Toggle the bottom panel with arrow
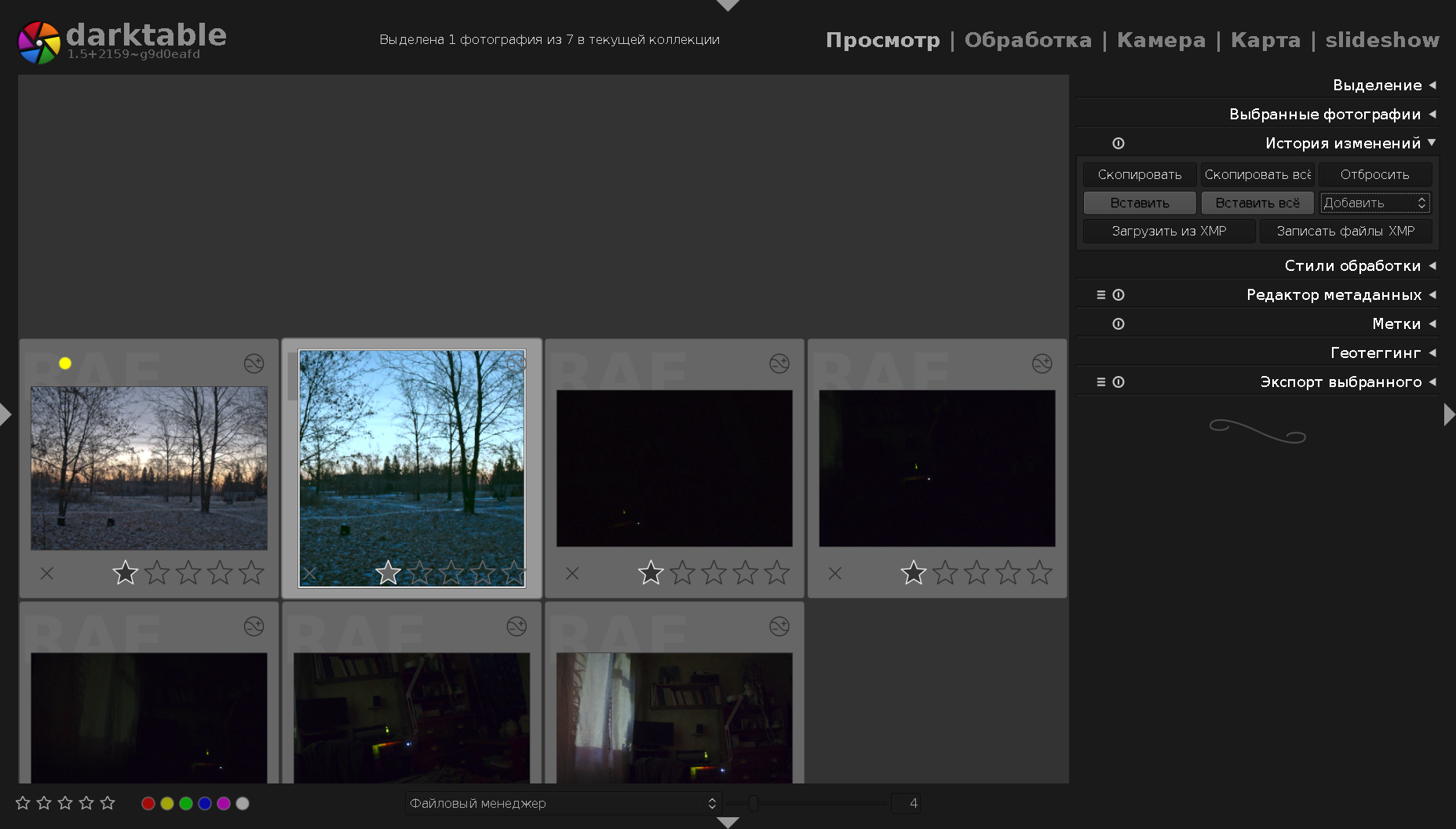This screenshot has height=829, width=1456. 728,823
